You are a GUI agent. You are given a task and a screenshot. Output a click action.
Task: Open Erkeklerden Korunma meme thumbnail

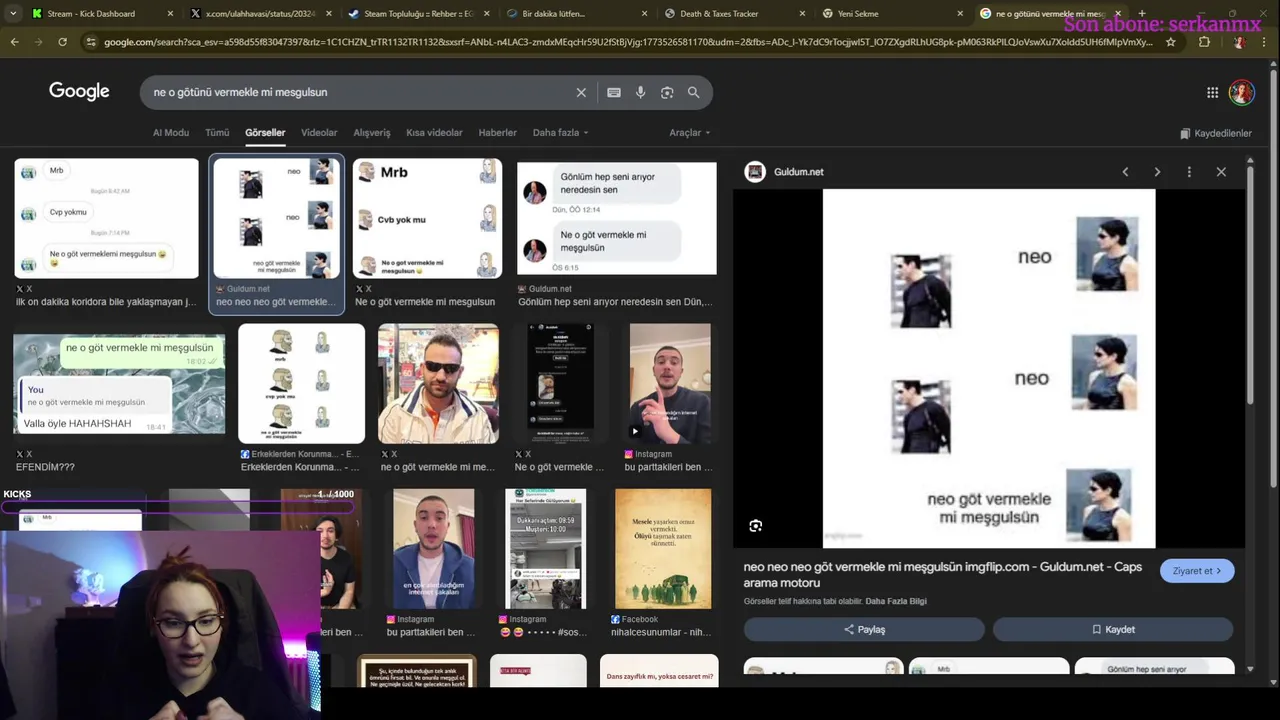coord(301,383)
